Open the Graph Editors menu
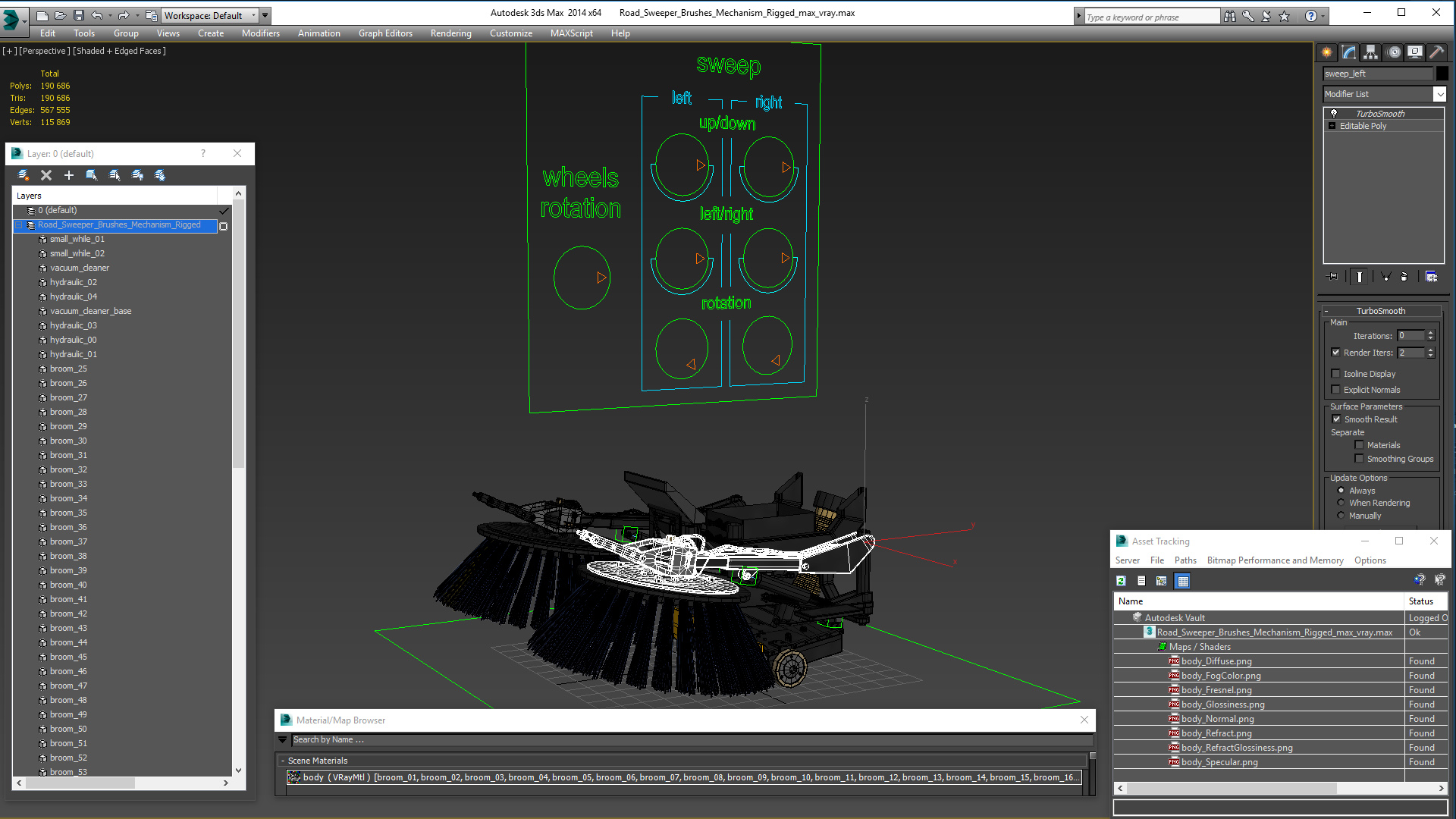The image size is (1456, 819). pos(385,33)
